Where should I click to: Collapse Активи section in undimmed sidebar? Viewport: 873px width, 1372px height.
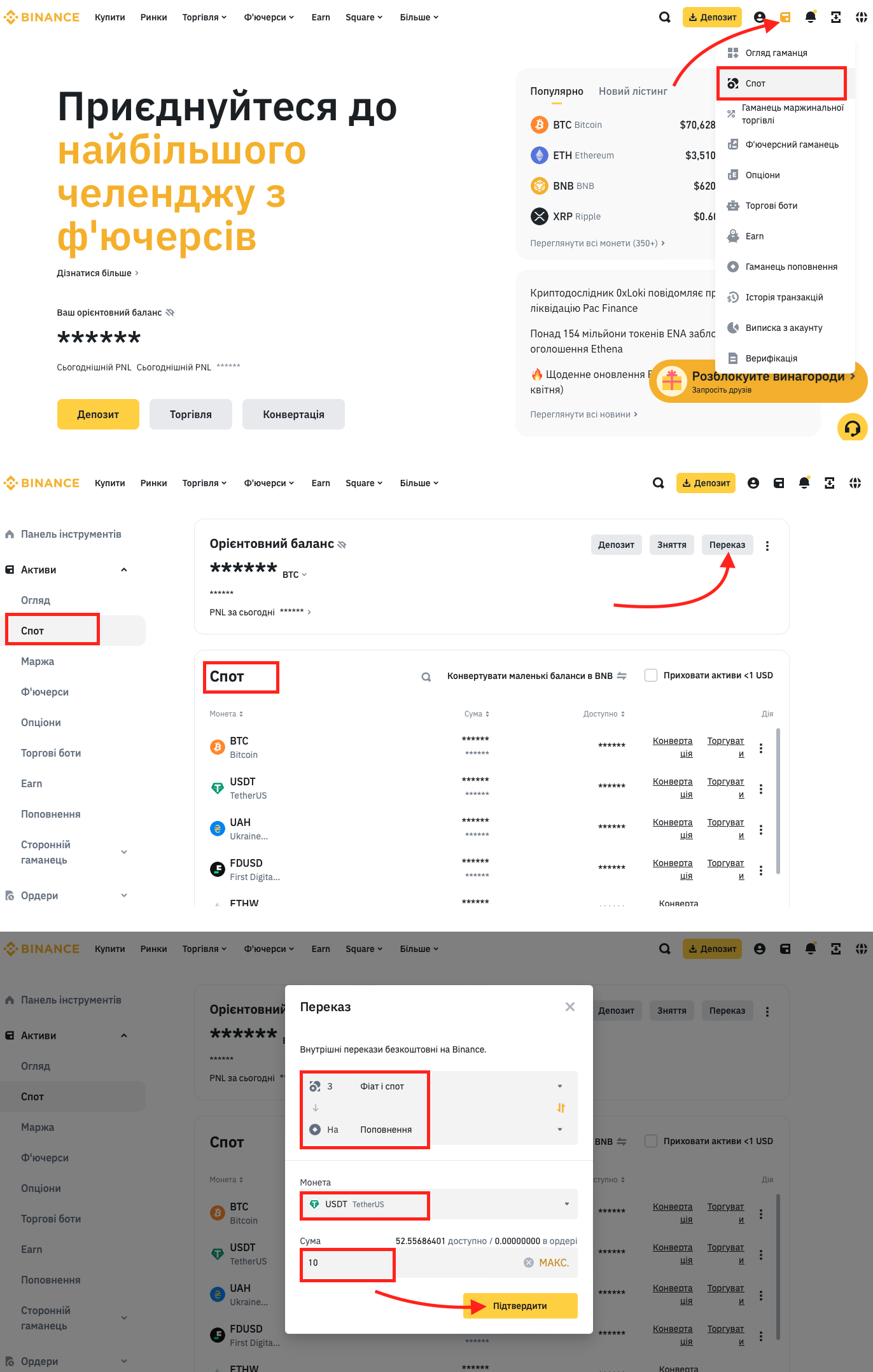(x=124, y=570)
